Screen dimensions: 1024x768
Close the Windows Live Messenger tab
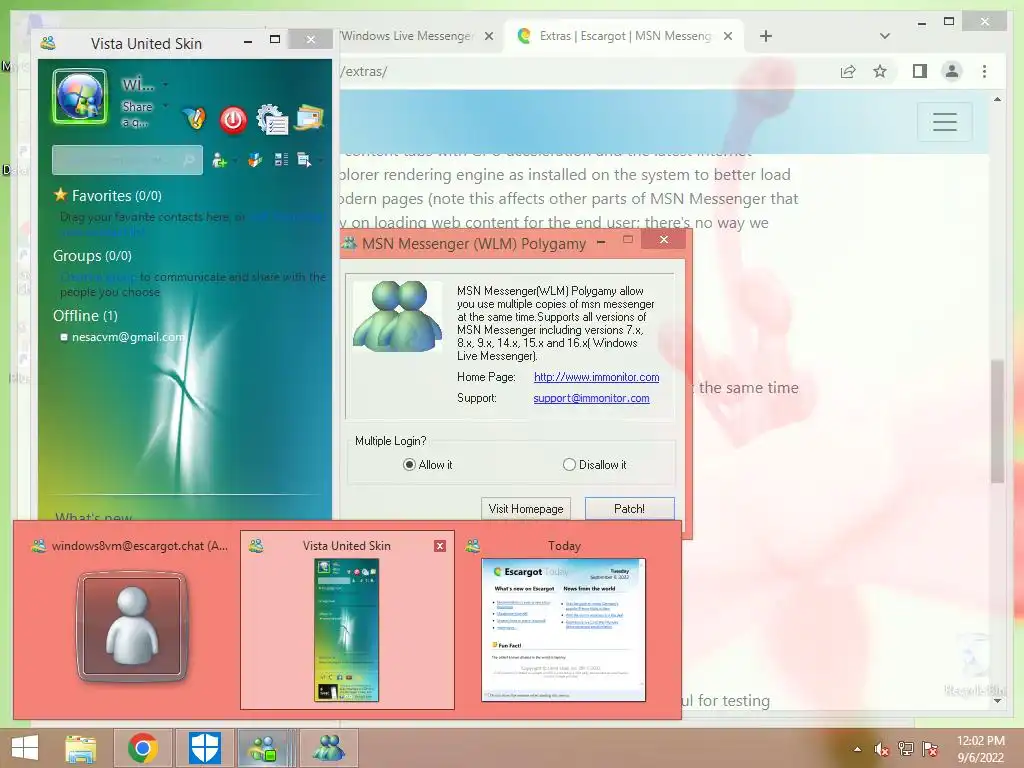point(488,36)
